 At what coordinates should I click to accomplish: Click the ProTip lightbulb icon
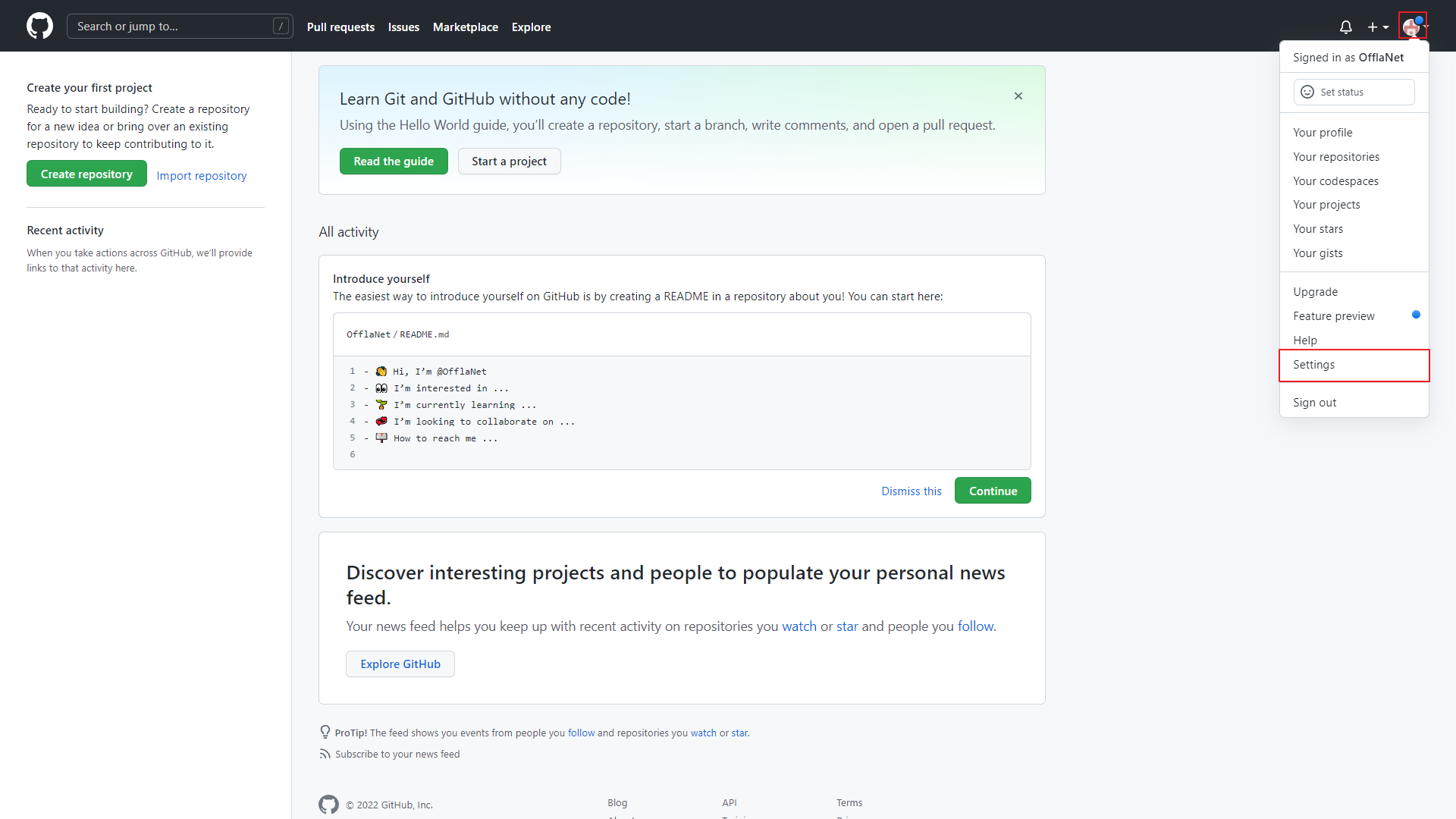(x=325, y=732)
